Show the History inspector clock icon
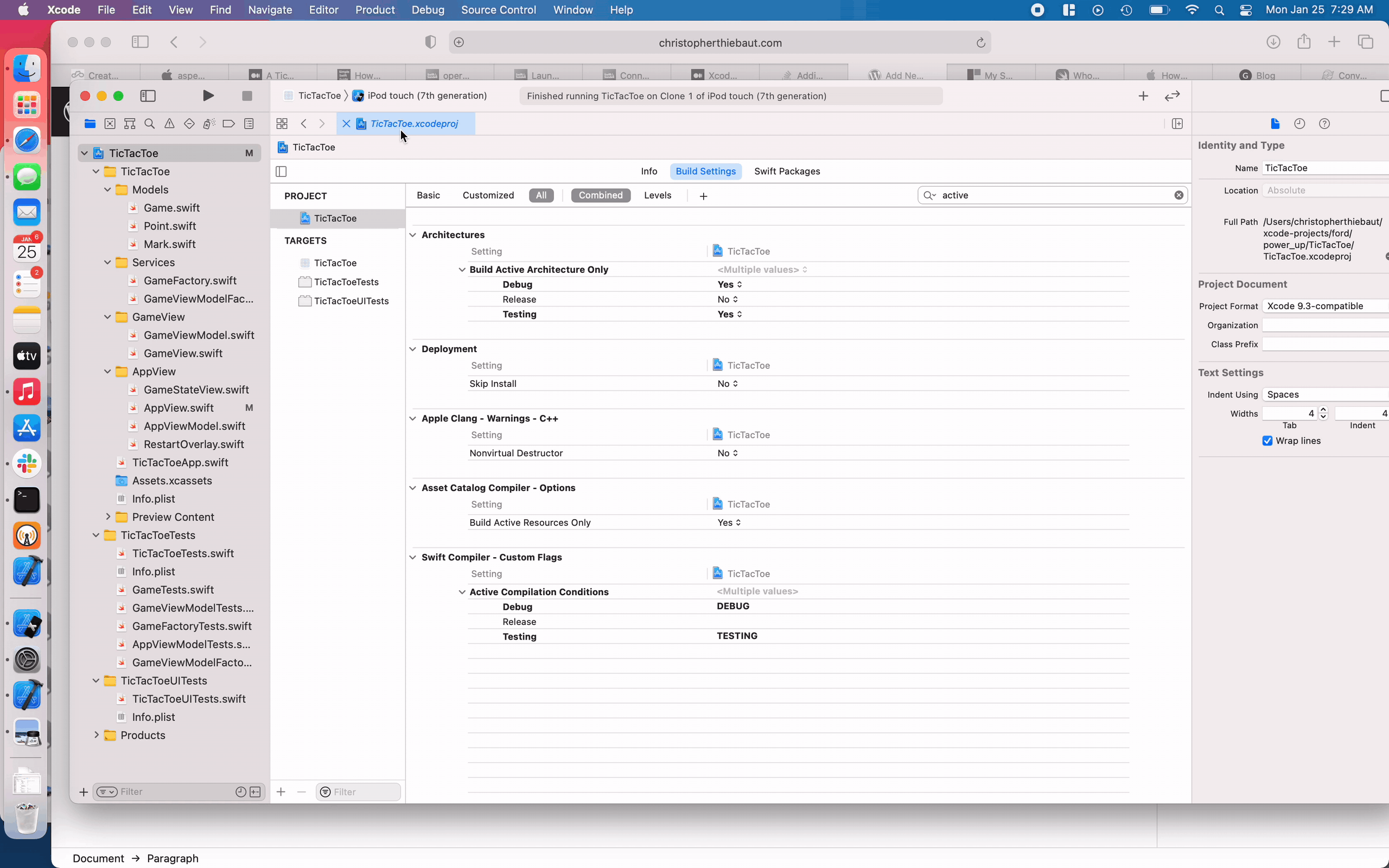The width and height of the screenshot is (1389, 868). pyautogui.click(x=1300, y=124)
